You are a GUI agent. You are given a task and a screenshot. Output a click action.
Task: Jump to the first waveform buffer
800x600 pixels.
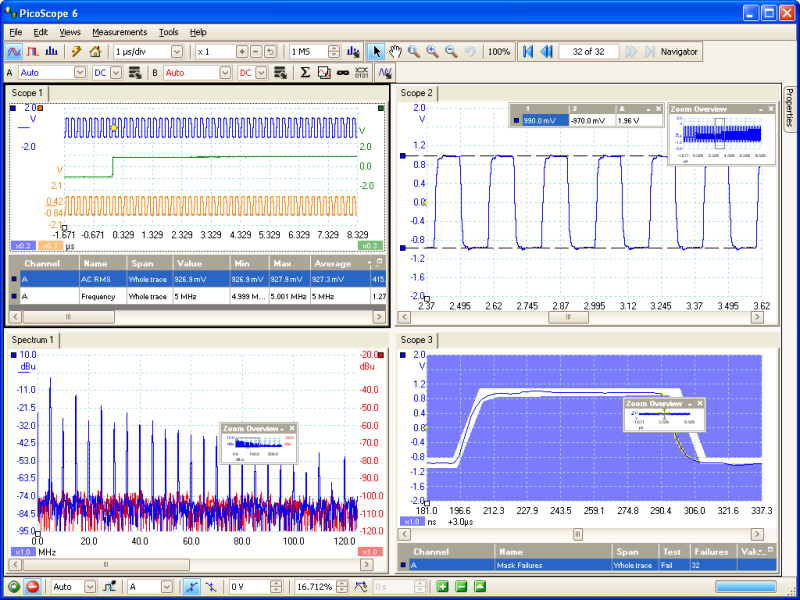click(528, 51)
